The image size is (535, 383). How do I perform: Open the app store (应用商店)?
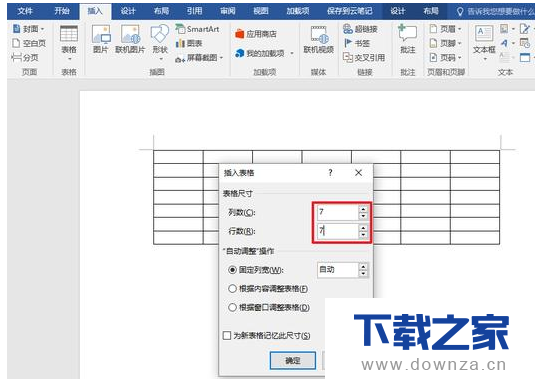256,34
